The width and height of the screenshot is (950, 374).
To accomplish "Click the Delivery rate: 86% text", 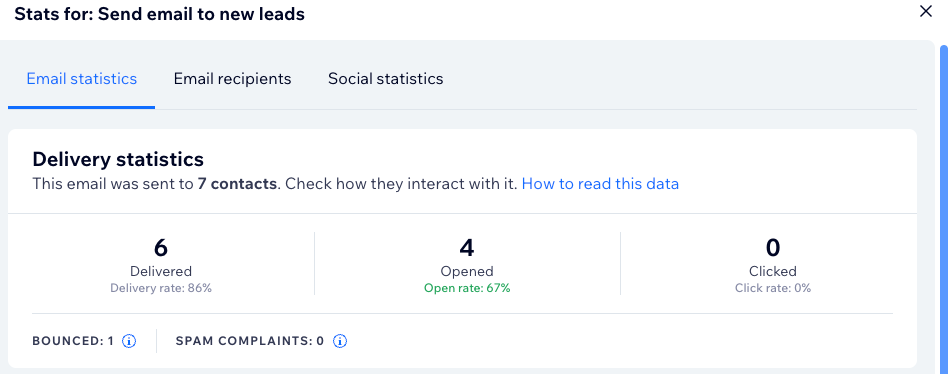I will click(161, 289).
